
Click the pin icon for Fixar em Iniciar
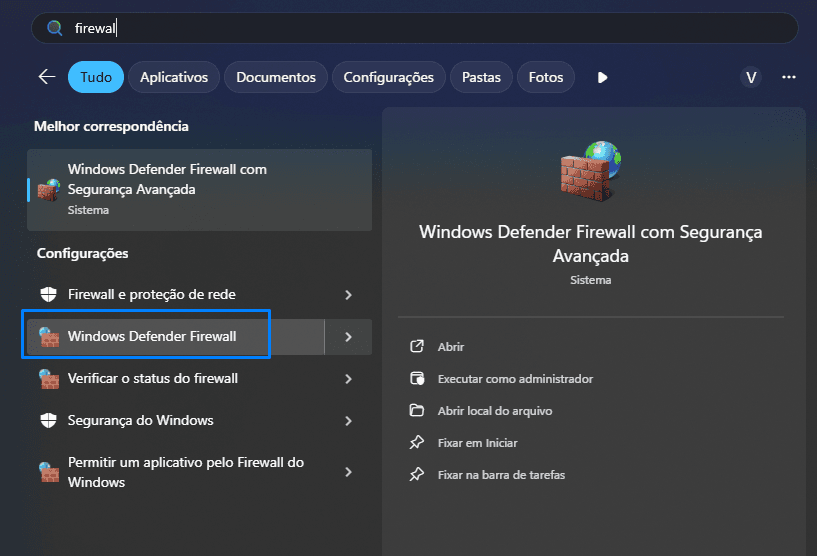(416, 442)
